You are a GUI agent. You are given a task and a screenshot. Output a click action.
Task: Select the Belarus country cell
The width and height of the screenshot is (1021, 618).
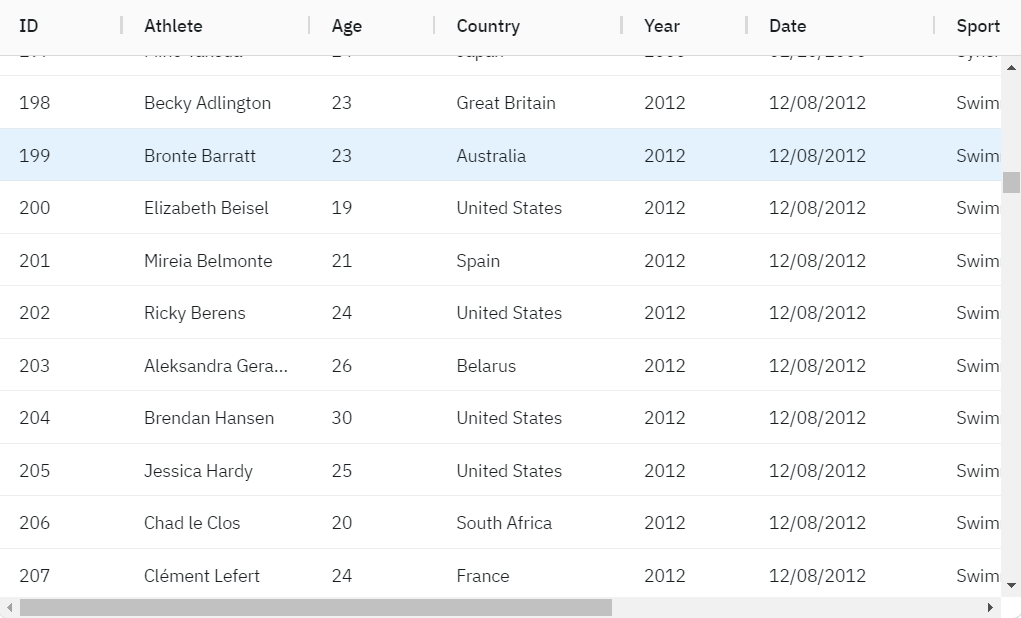(486, 366)
